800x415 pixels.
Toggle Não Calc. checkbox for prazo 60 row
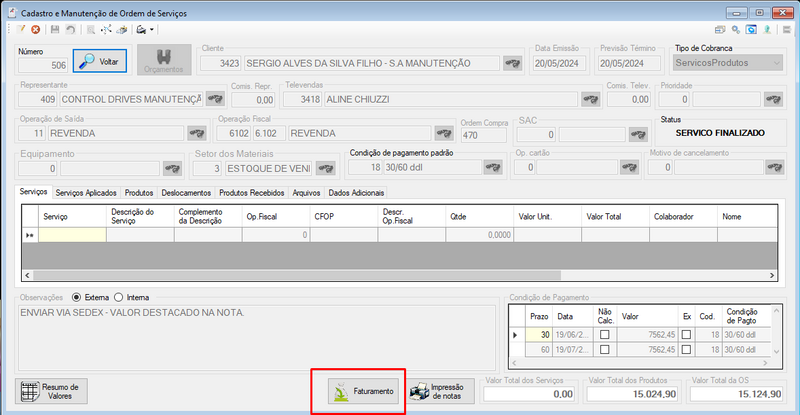[605, 350]
